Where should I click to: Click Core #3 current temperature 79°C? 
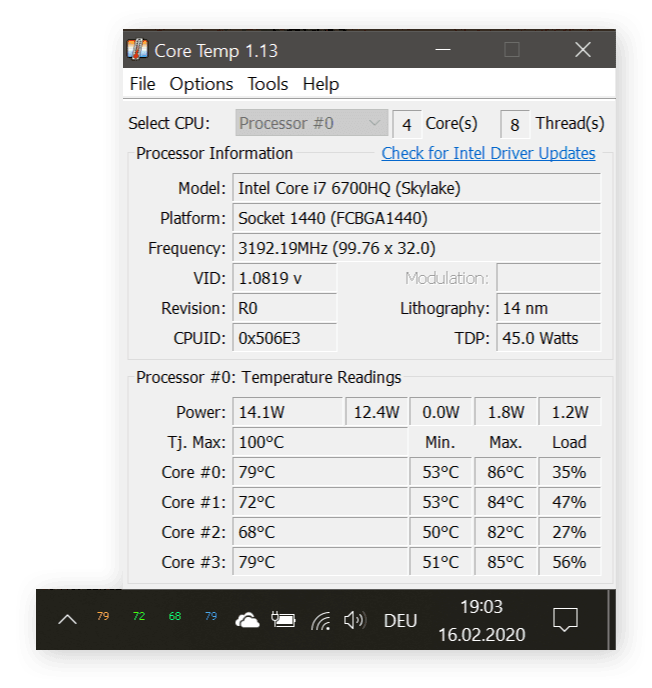click(x=320, y=562)
